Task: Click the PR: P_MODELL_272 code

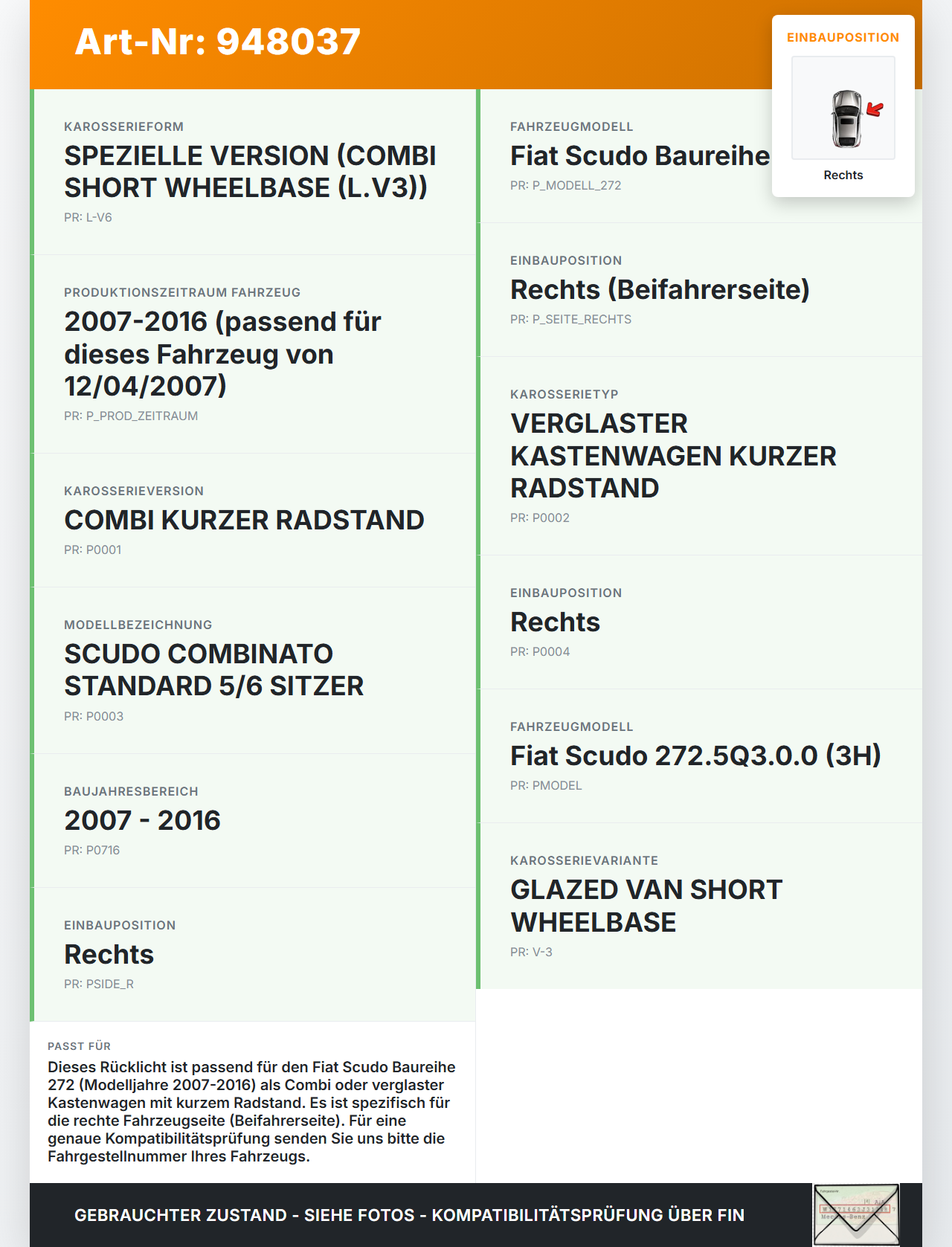Action: pos(565,186)
